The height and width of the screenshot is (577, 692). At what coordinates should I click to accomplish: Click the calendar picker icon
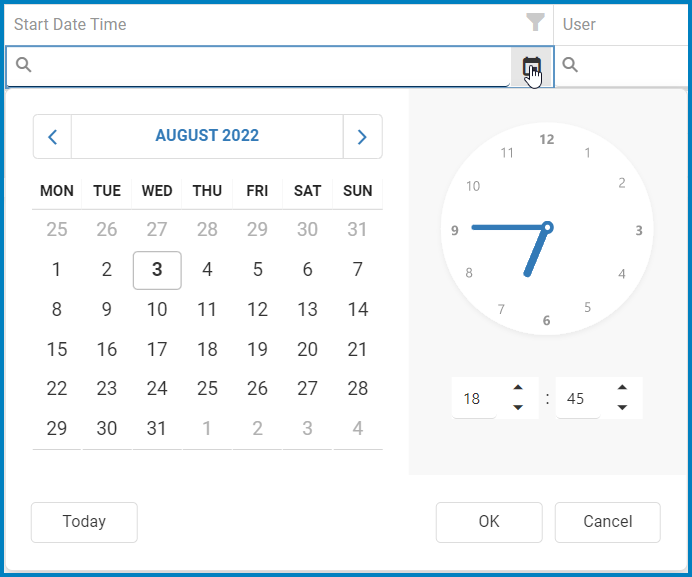click(531, 67)
